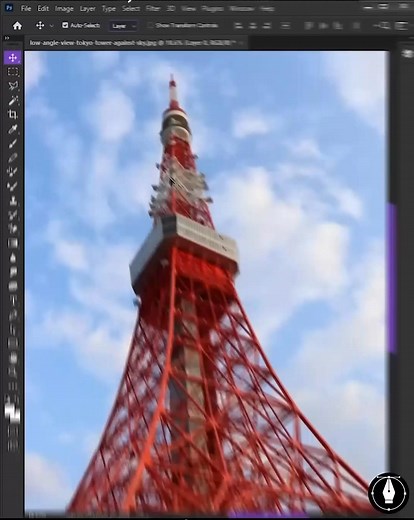414x520 pixels.
Task: Open the View menu
Action: point(189,8)
